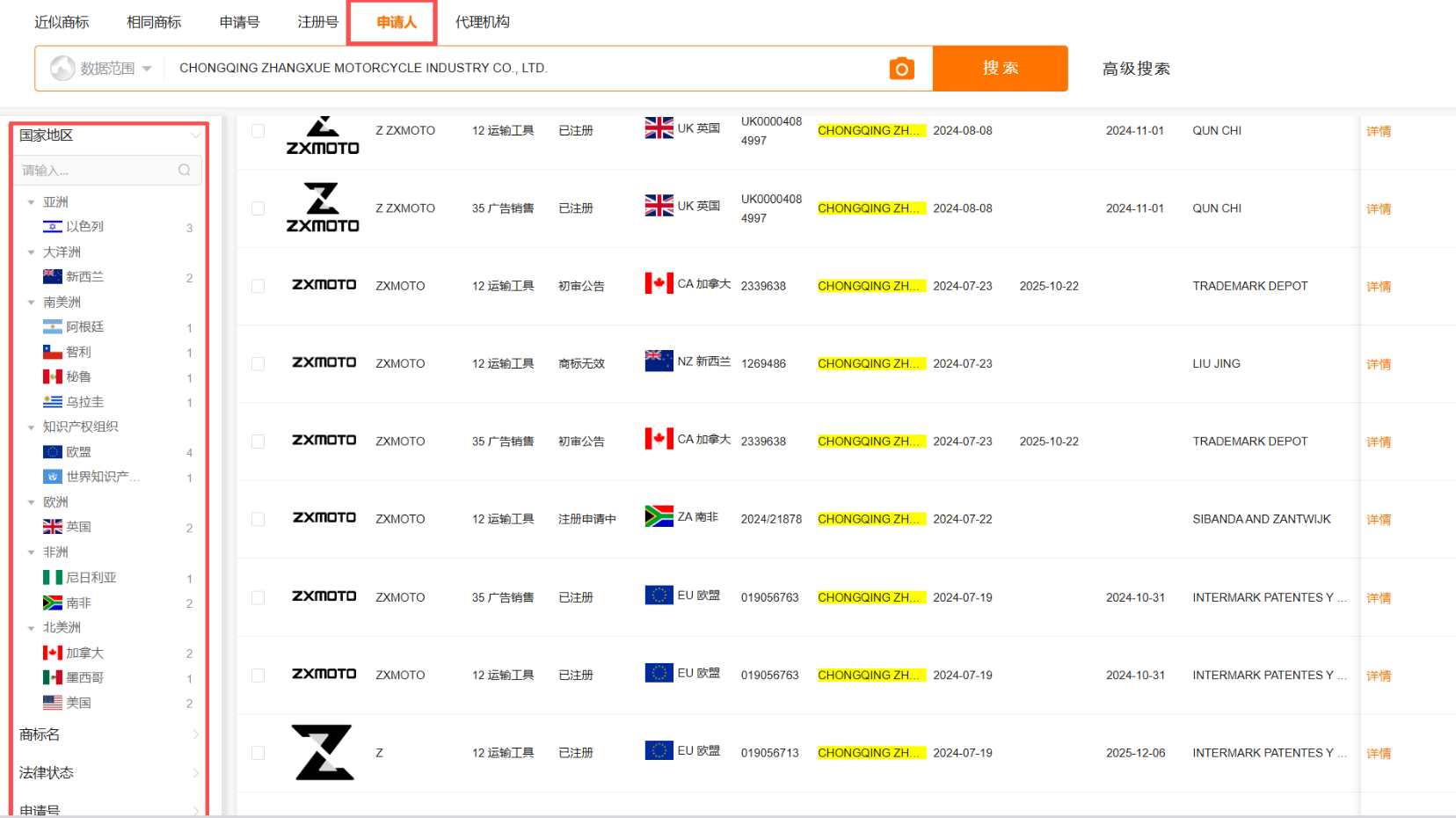Click the large Z logo thumbnail
1456x818 pixels.
[323, 753]
